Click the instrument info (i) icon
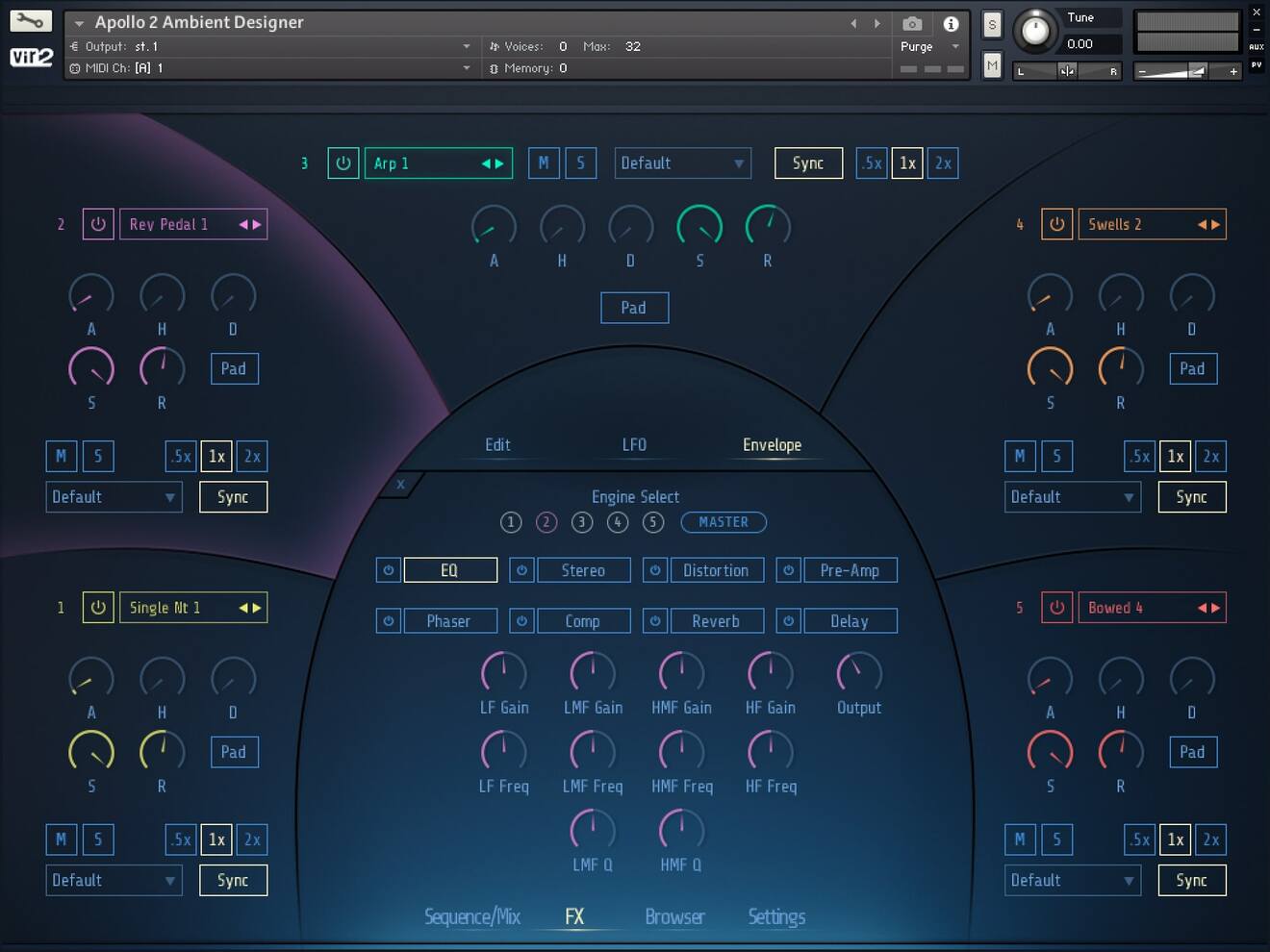 pos(952,24)
